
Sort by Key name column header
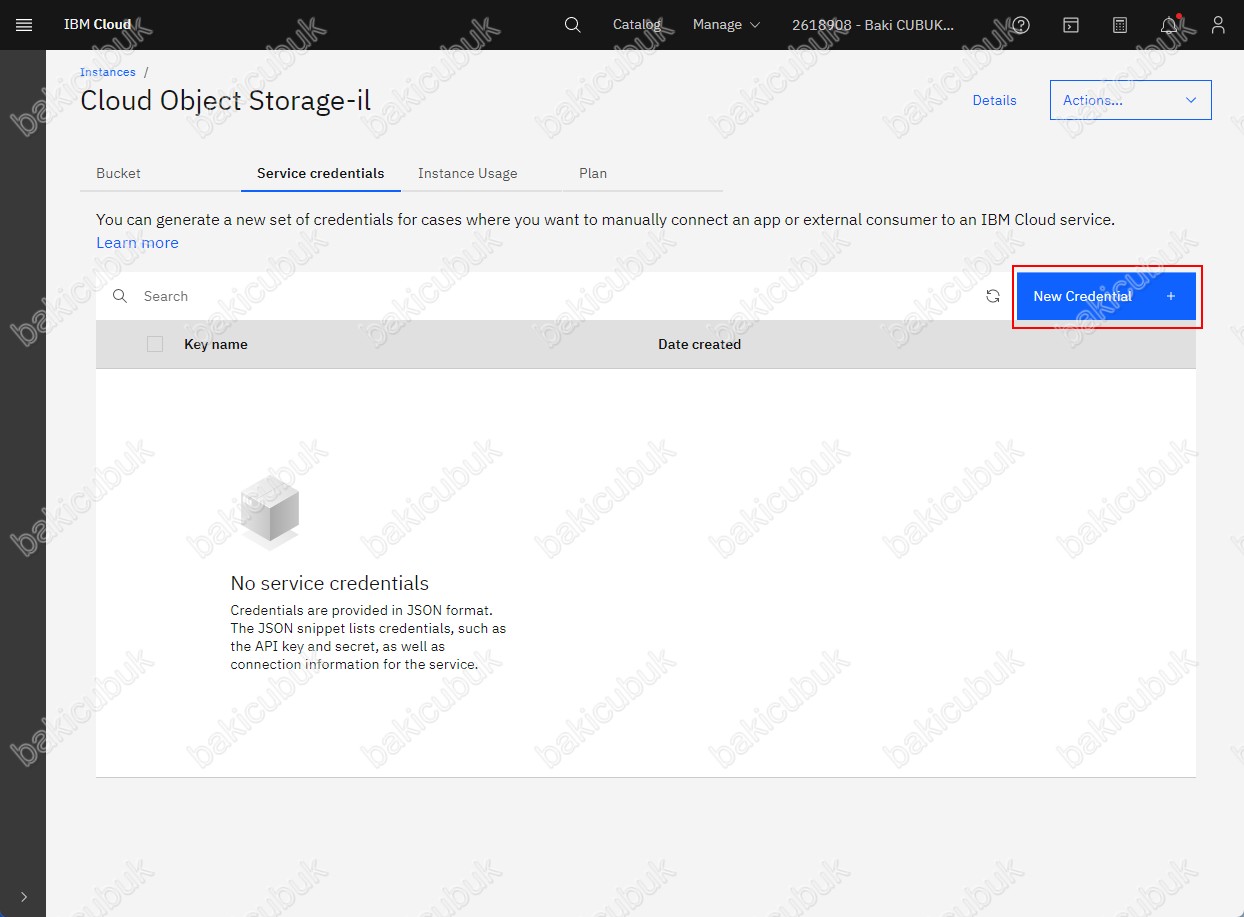coord(216,344)
